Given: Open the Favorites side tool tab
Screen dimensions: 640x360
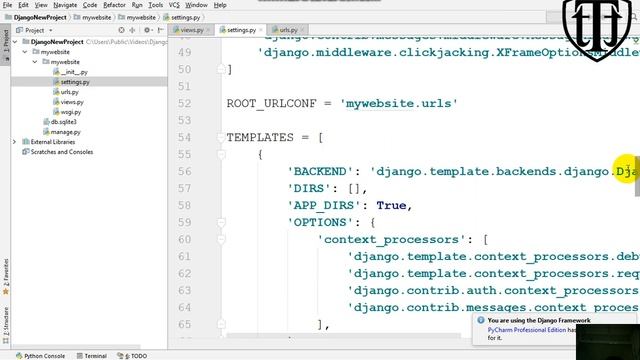Looking at the screenshot, I should [6, 277].
